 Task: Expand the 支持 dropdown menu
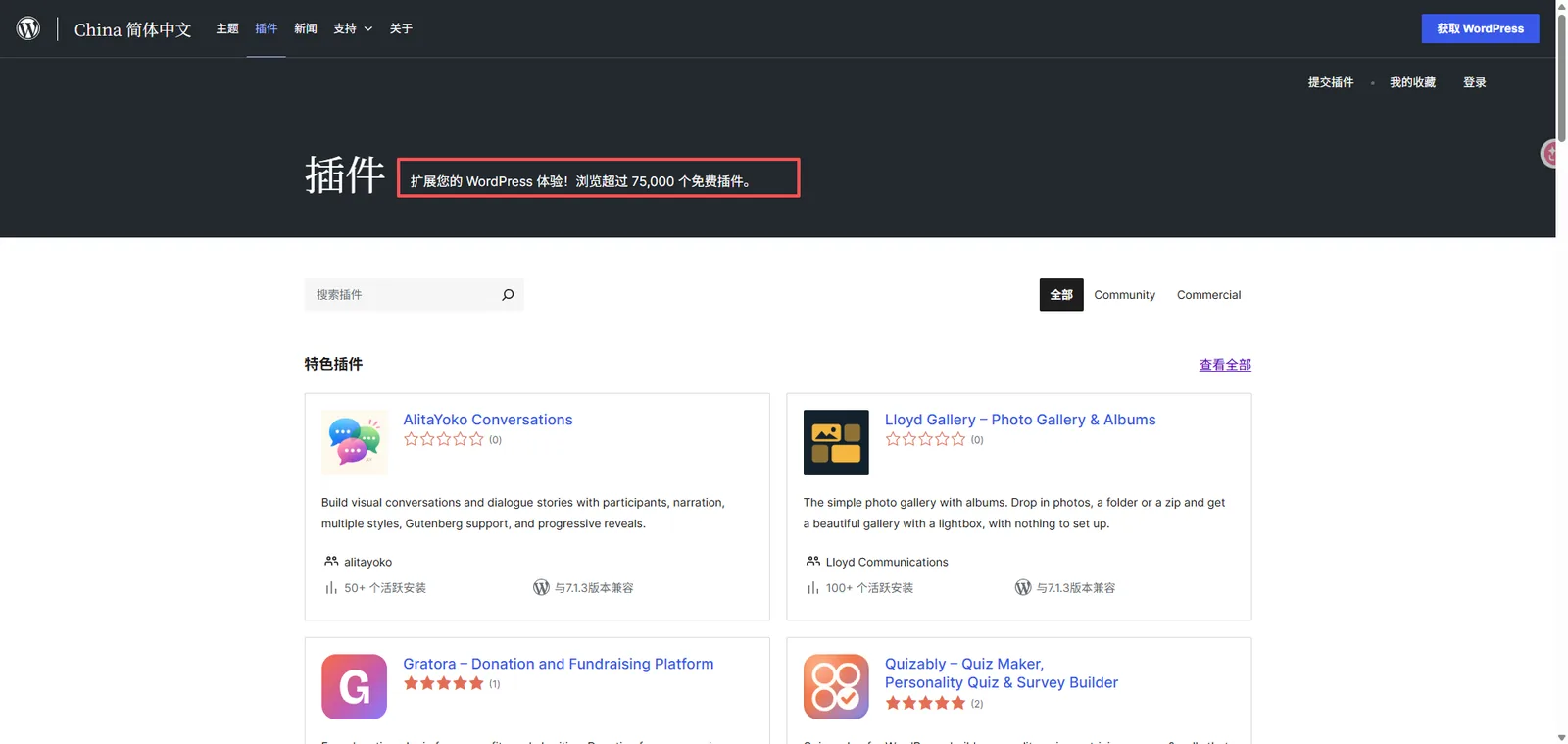click(x=353, y=28)
